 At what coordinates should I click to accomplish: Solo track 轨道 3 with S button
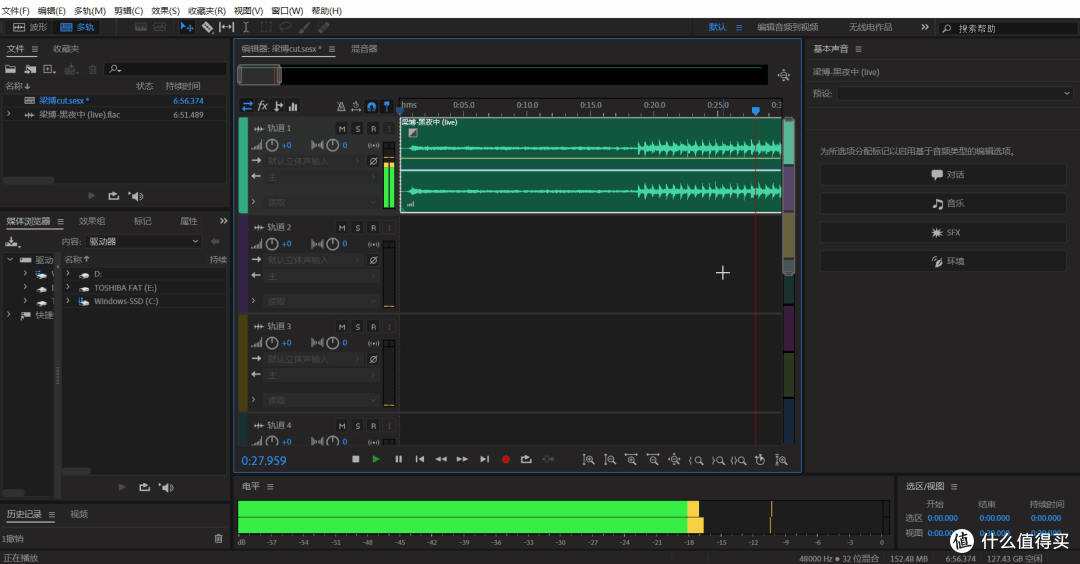pos(357,327)
